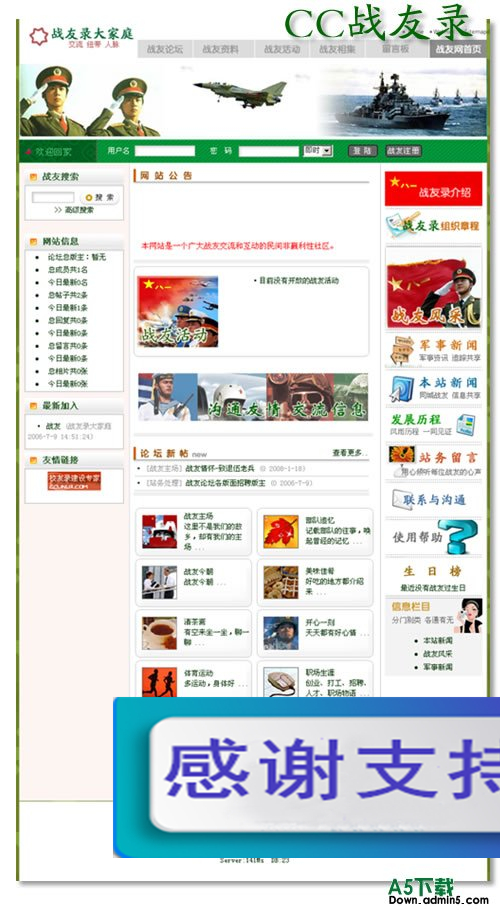Click the 战友注册 register button

tap(404, 151)
